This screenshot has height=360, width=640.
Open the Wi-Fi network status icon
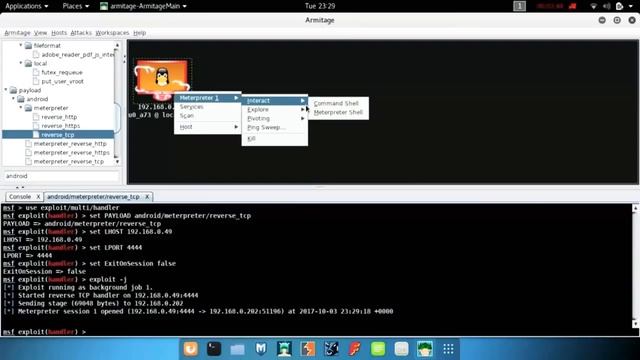tap(594, 6)
